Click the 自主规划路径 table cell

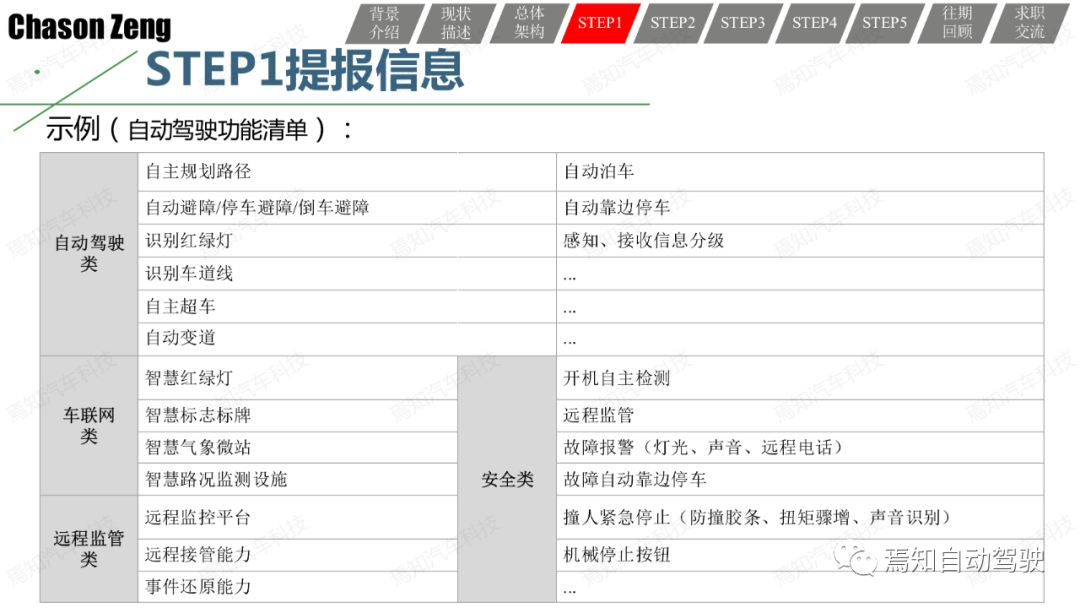pyautogui.click(x=346, y=172)
